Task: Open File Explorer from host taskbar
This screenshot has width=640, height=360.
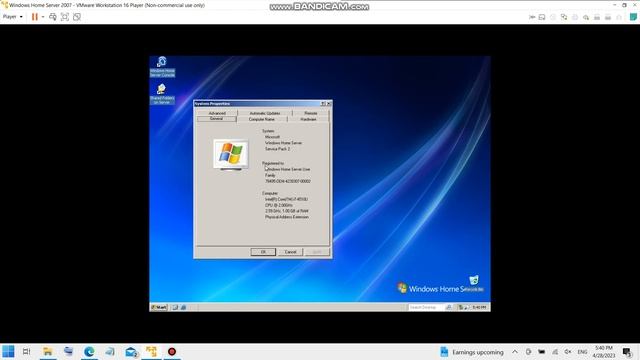Action: click(48, 351)
